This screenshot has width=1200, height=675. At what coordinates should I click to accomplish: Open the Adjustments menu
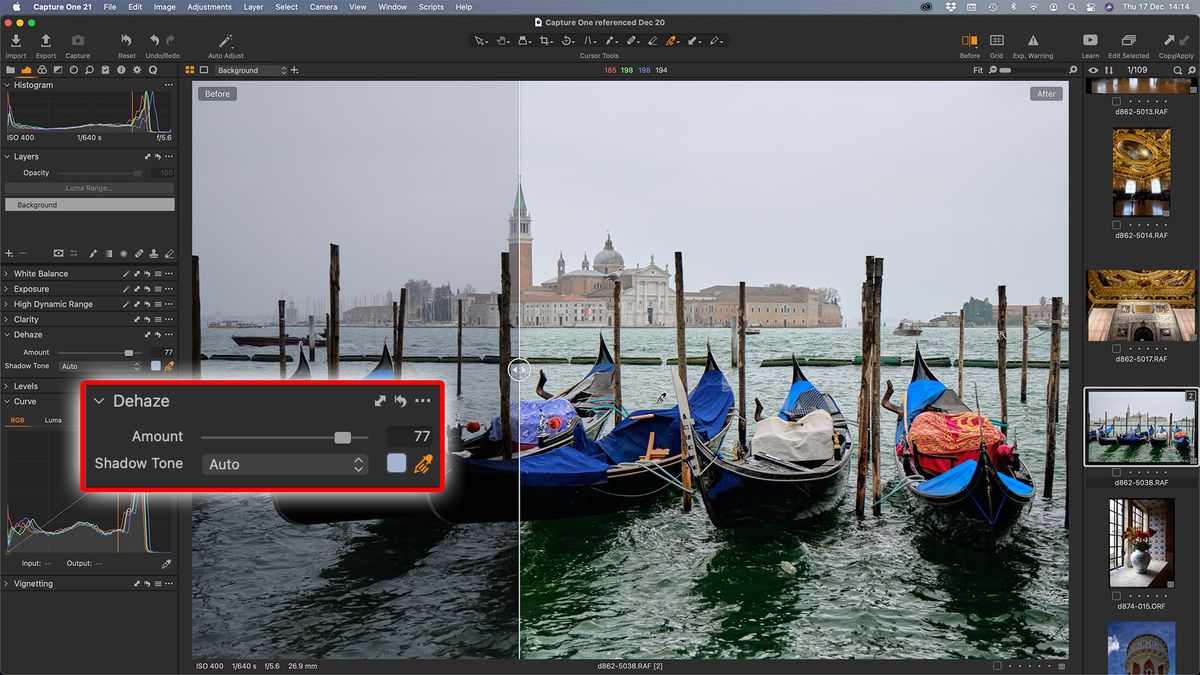209,7
